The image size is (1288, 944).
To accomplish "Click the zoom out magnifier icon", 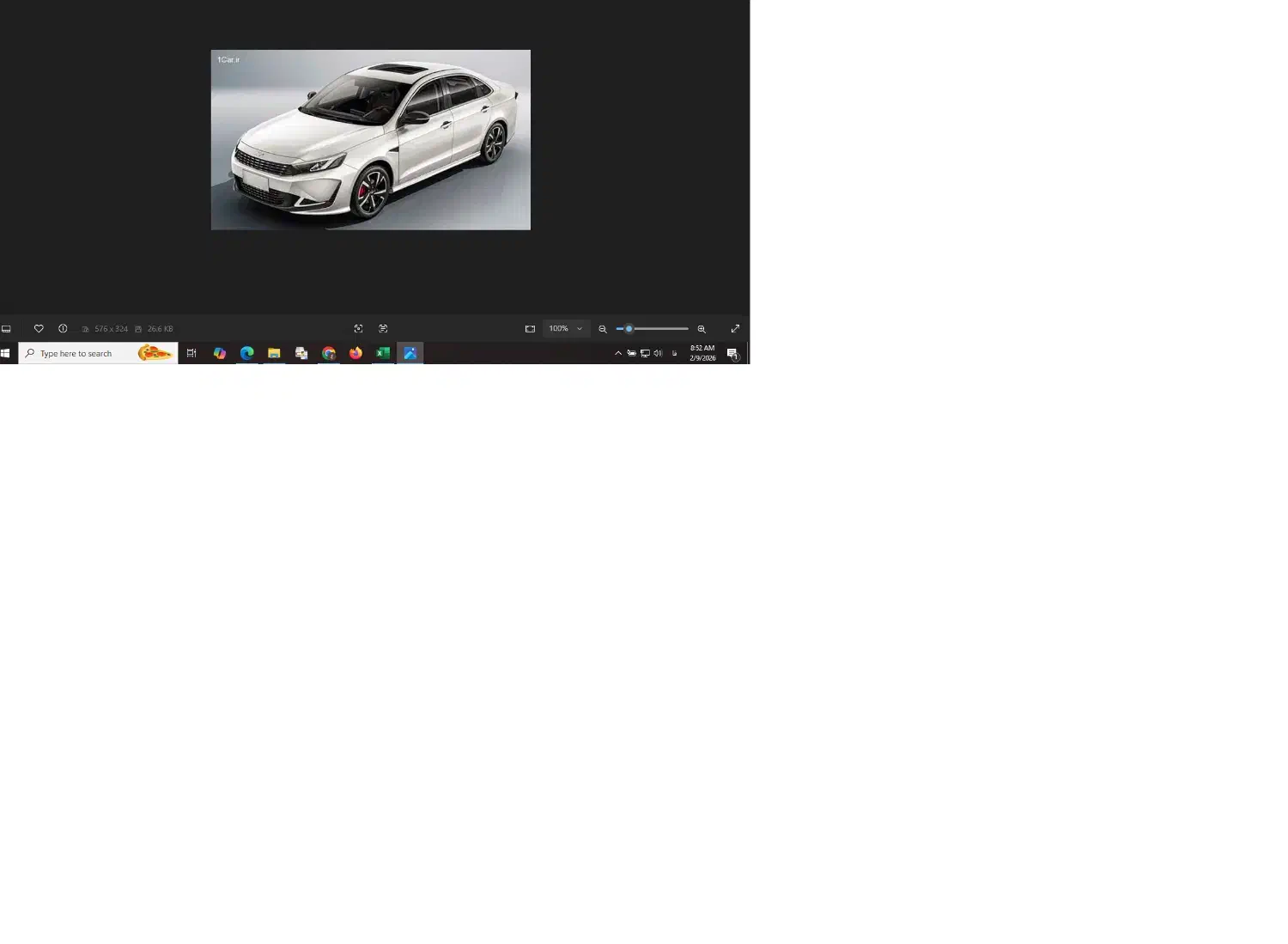I will [603, 329].
